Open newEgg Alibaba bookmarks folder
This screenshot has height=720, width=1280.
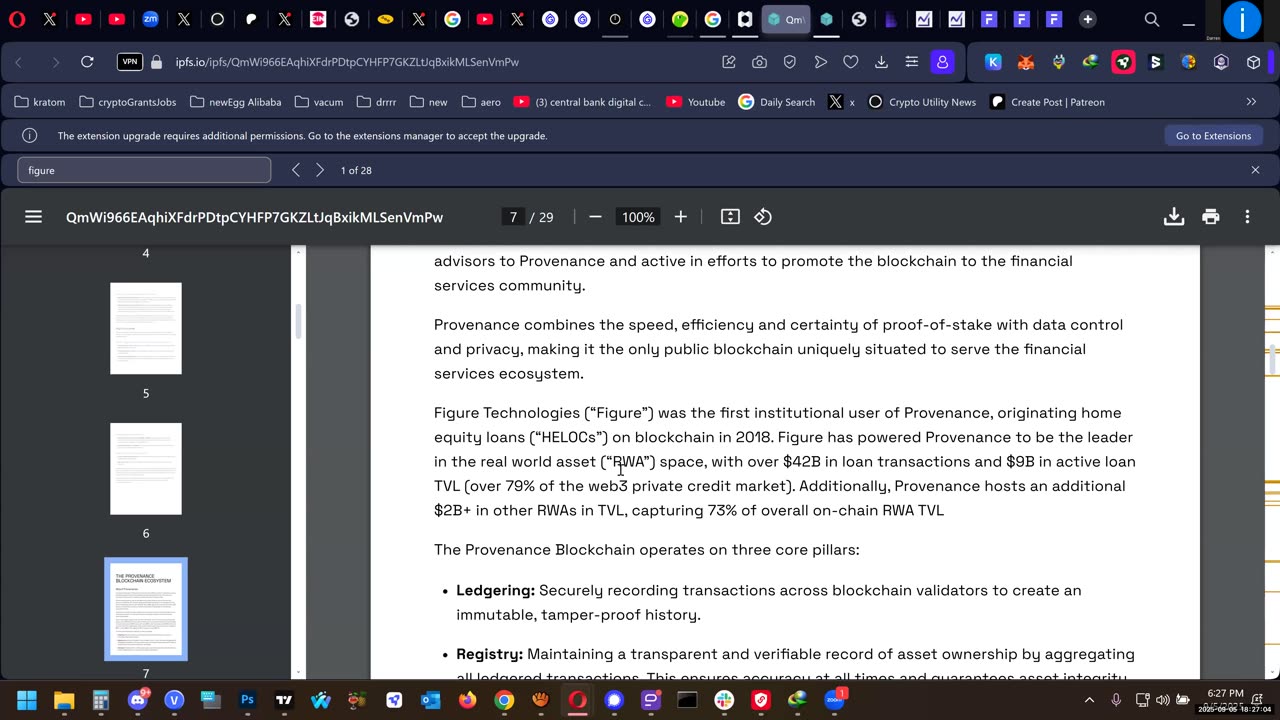point(236,102)
